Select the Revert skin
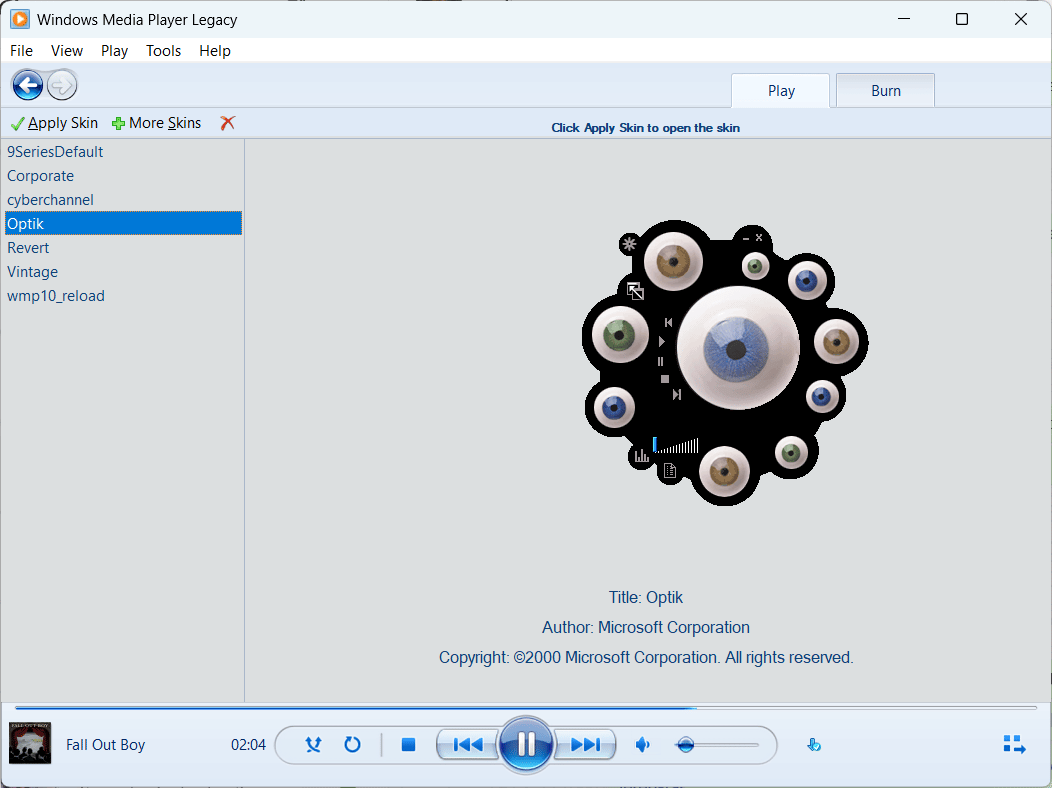1052x788 pixels. (123, 247)
